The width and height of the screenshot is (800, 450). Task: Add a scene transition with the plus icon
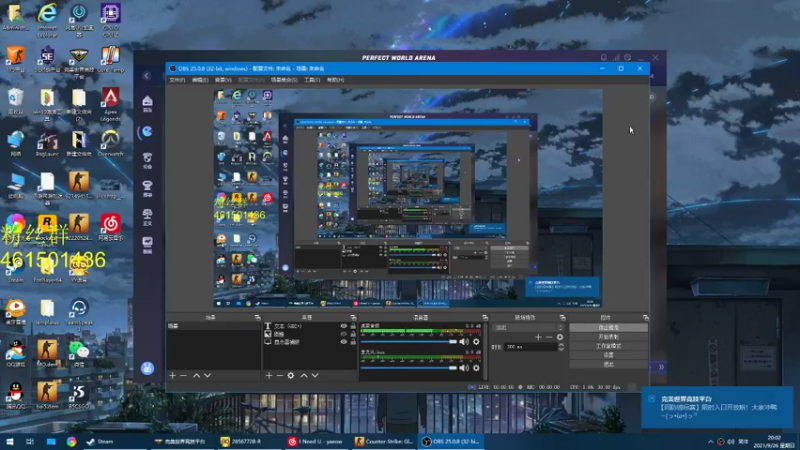click(538, 337)
